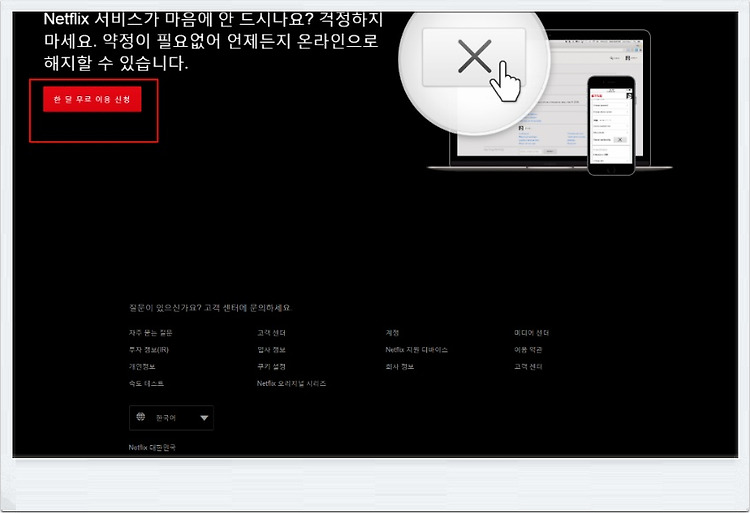The image size is (750, 513).
Task: Open the 투자 정보(IR) link
Action: point(149,349)
